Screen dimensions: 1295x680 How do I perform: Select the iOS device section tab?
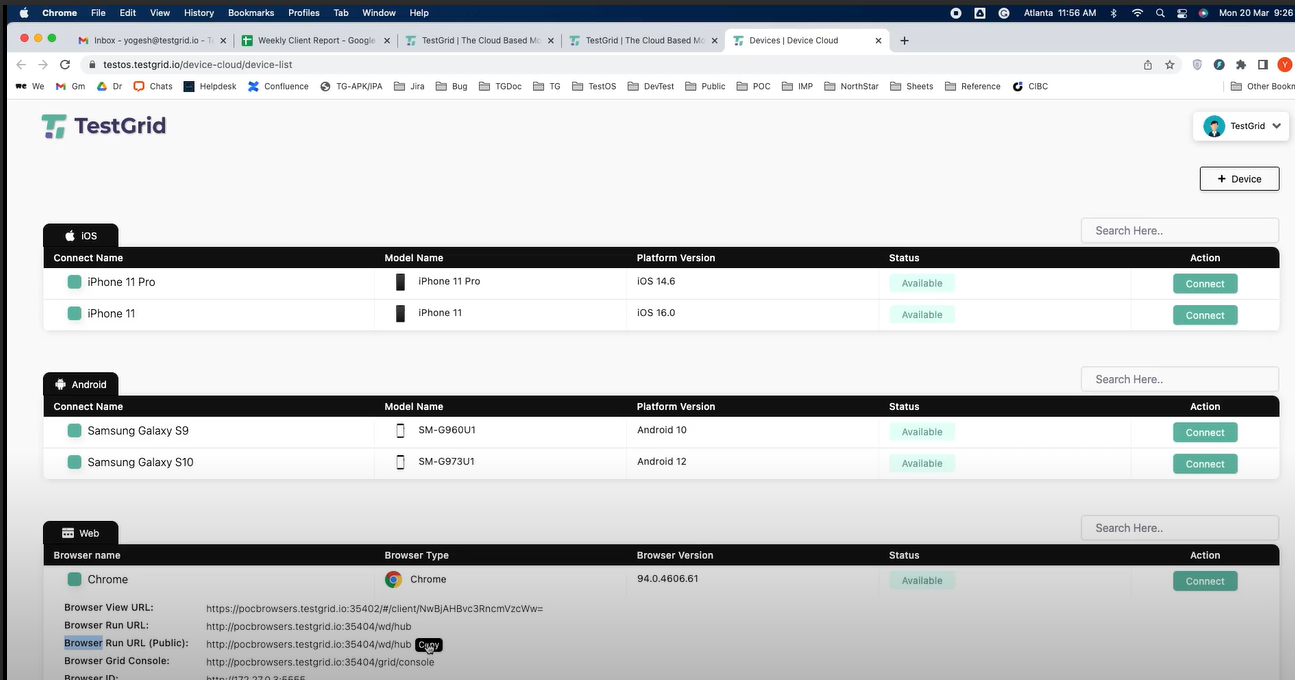coord(81,236)
